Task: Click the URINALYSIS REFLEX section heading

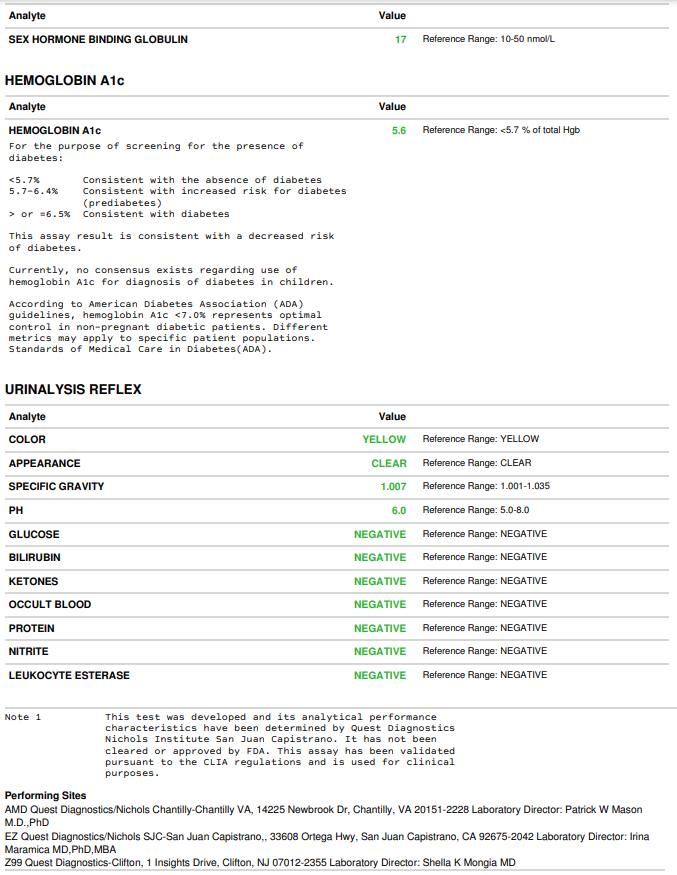Action: tap(73, 390)
